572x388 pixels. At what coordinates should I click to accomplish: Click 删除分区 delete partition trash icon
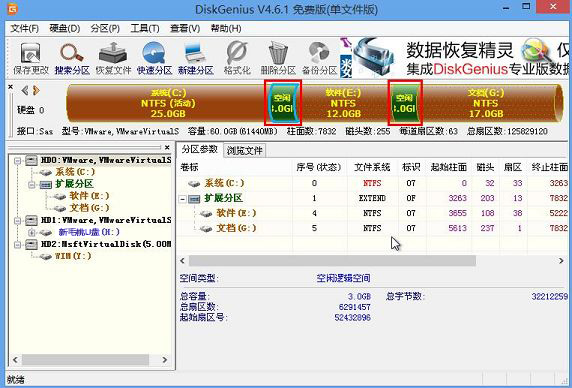click(278, 58)
